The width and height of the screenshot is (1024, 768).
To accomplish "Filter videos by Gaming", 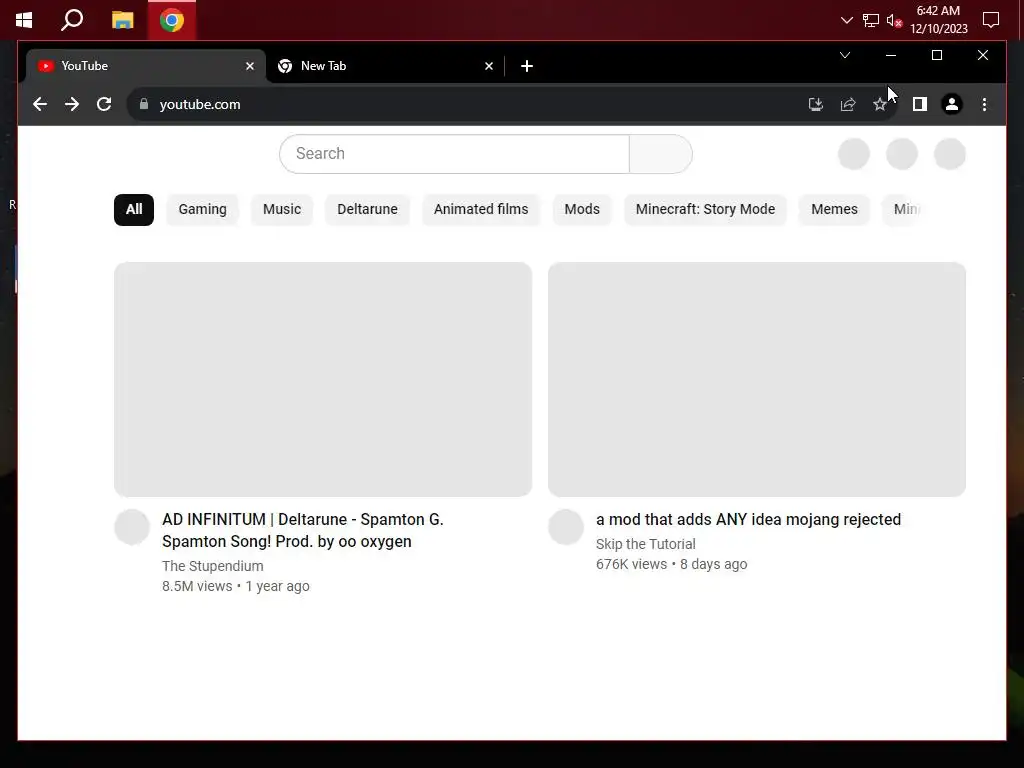I will pos(202,210).
